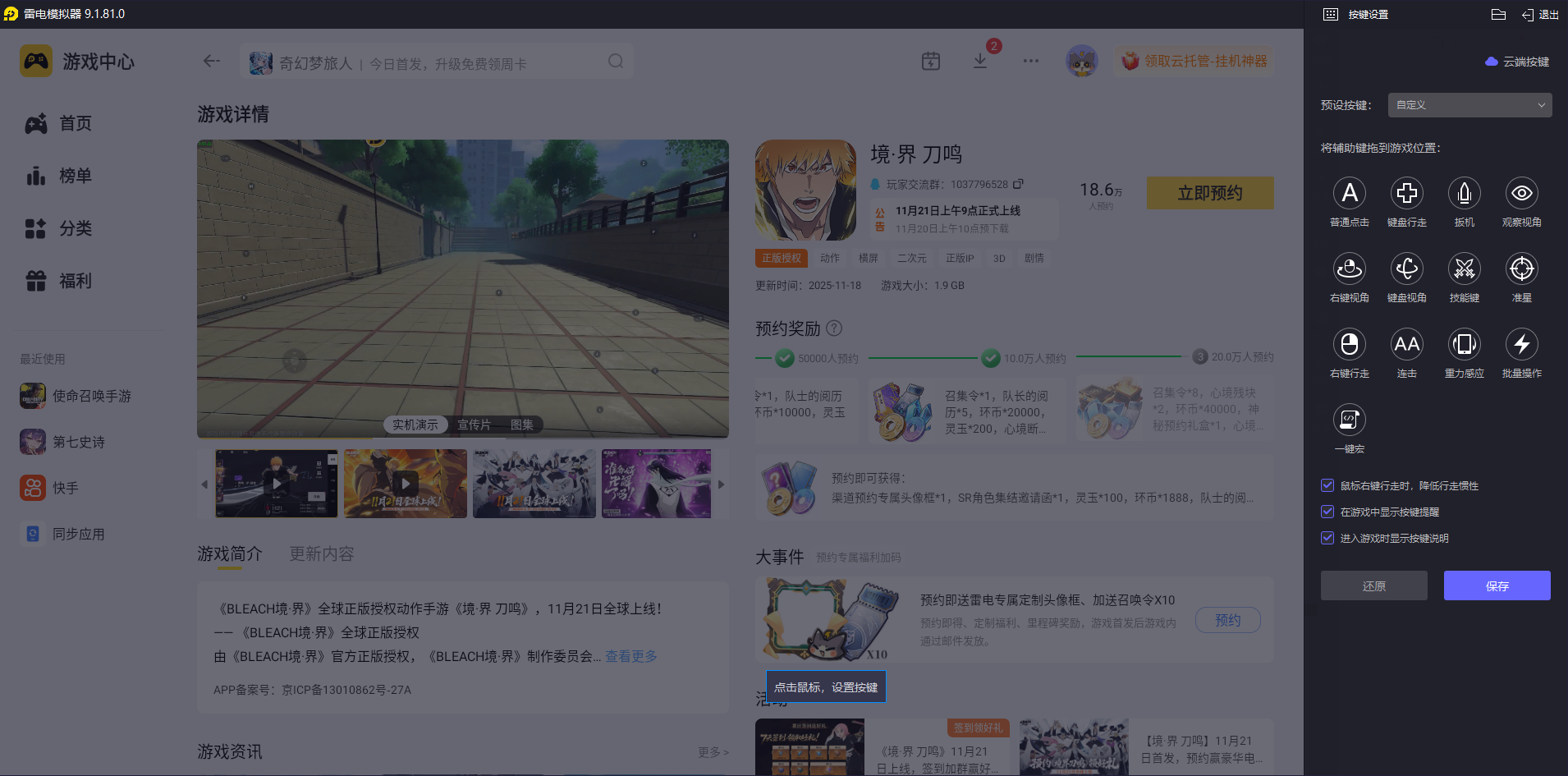Image resolution: width=1568 pixels, height=776 pixels.
Task: Pick the 连击 AA combo icon
Action: pyautogui.click(x=1407, y=344)
